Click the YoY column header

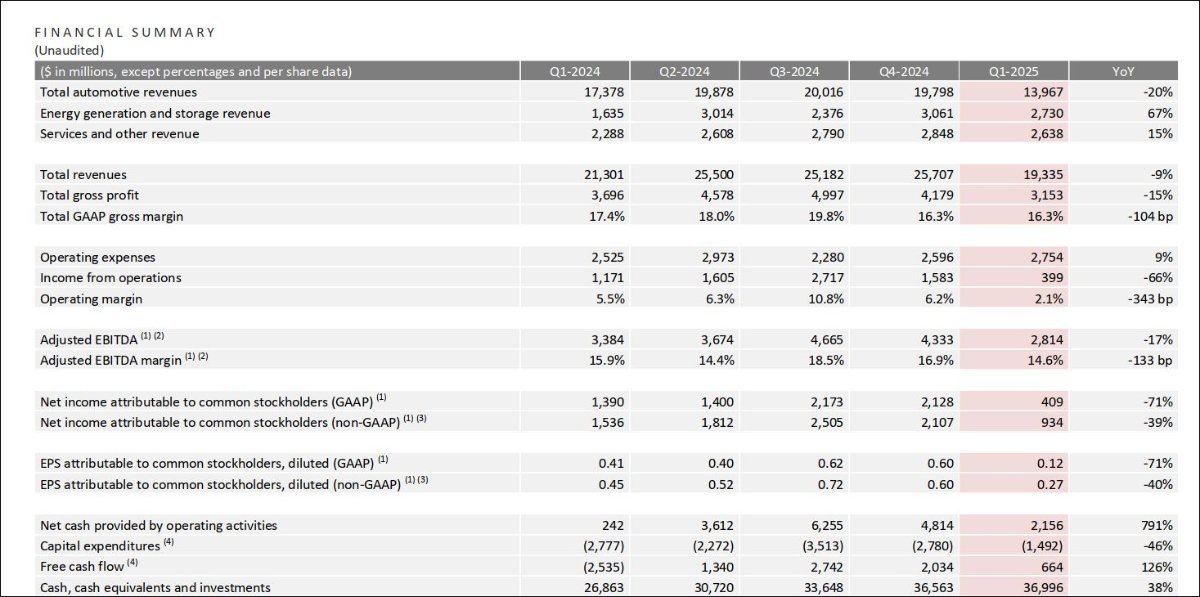point(1123,71)
